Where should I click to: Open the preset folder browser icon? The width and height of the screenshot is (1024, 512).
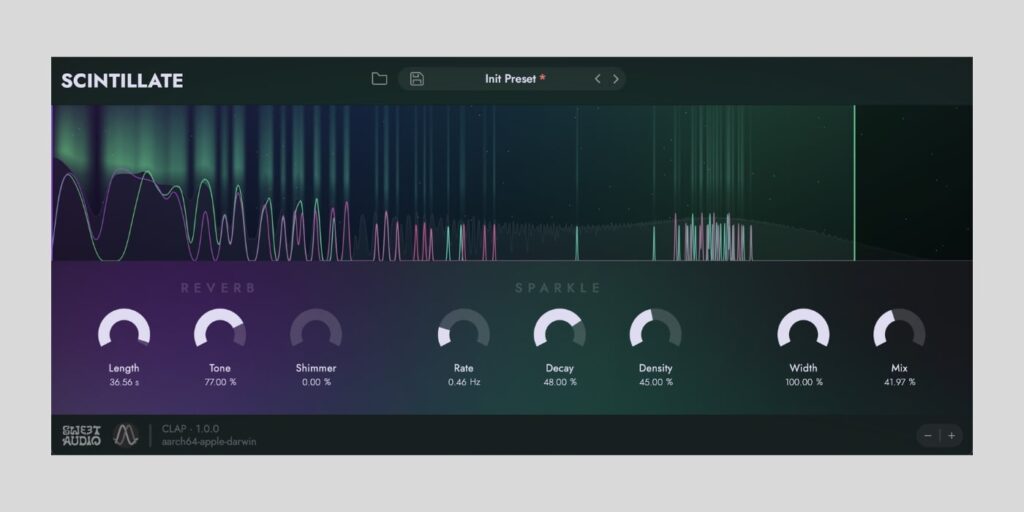379,79
